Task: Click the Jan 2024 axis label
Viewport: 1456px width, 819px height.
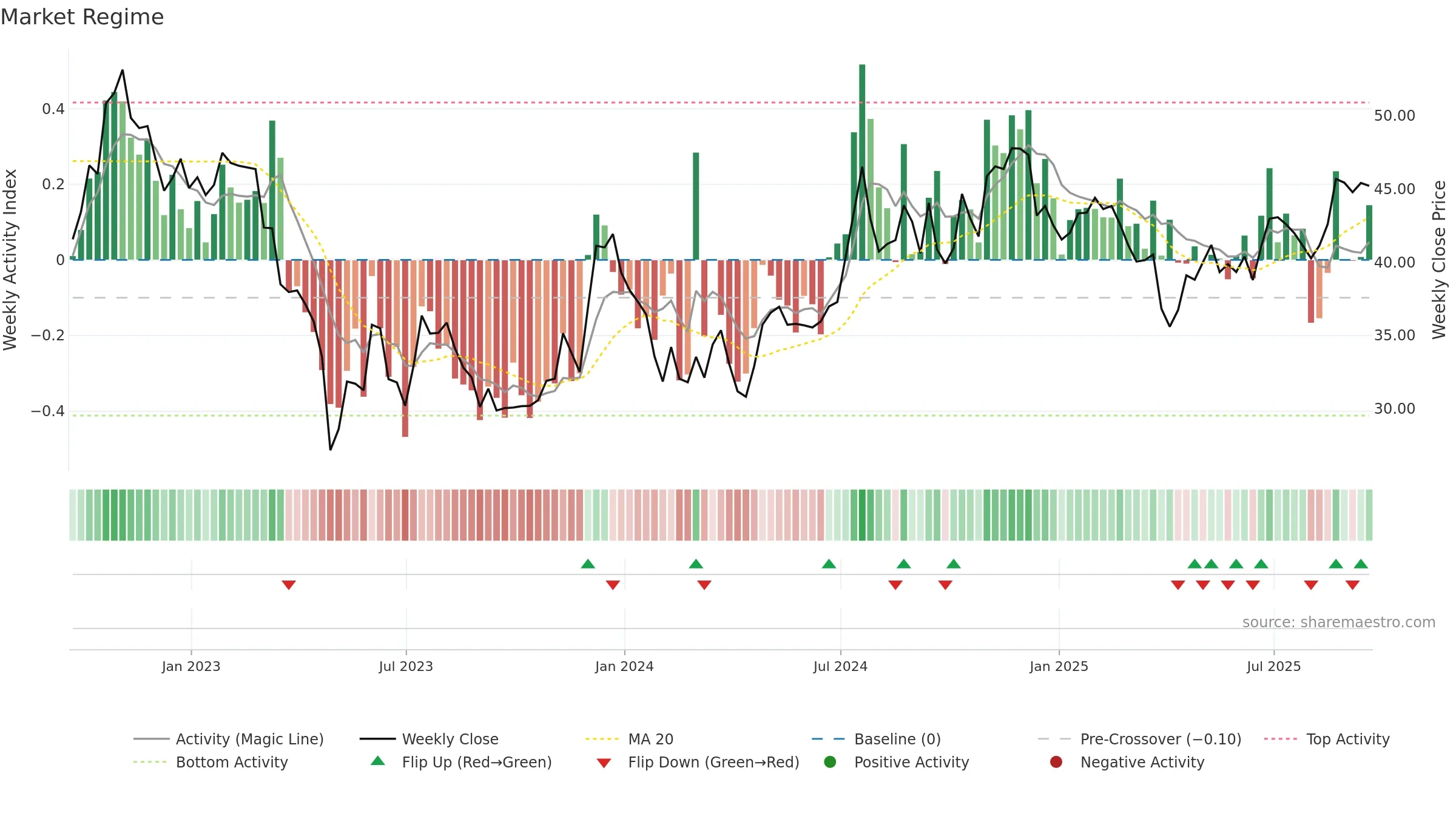Action: [624, 666]
